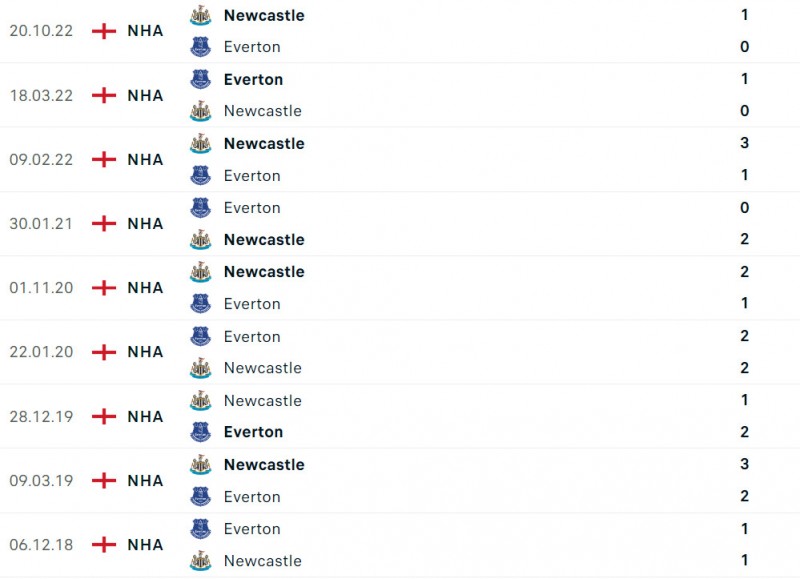Select NHA league label for 06.12.18
Screen dimensions: 800x579
[145, 545]
